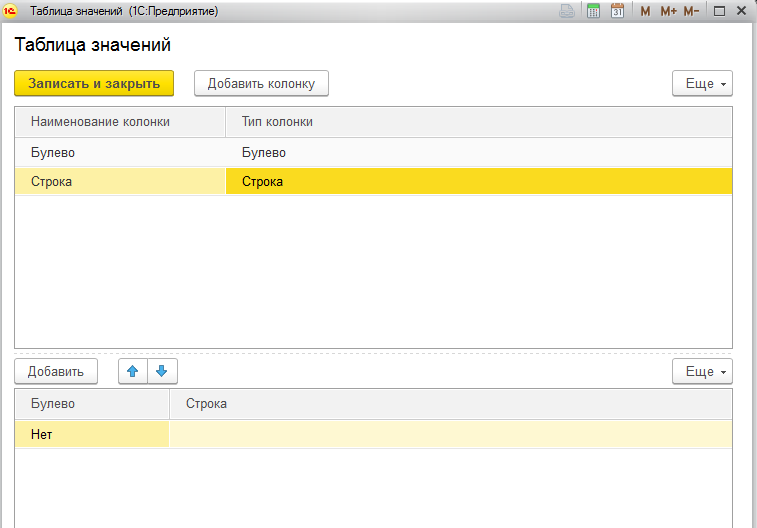757x528 pixels.
Task: Click the M+ memory add button
Action: click(x=669, y=11)
